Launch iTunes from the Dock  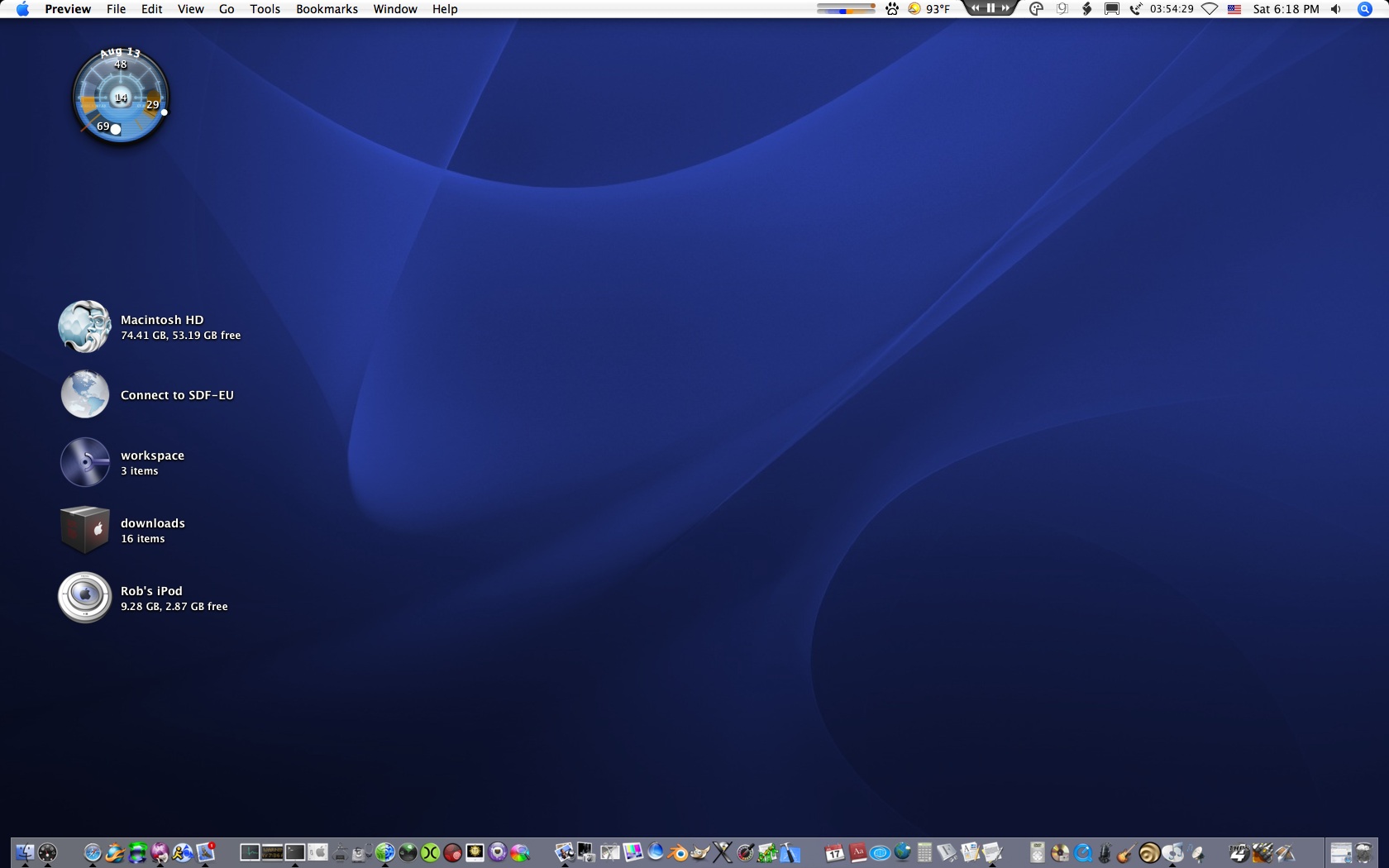[x=1172, y=852]
